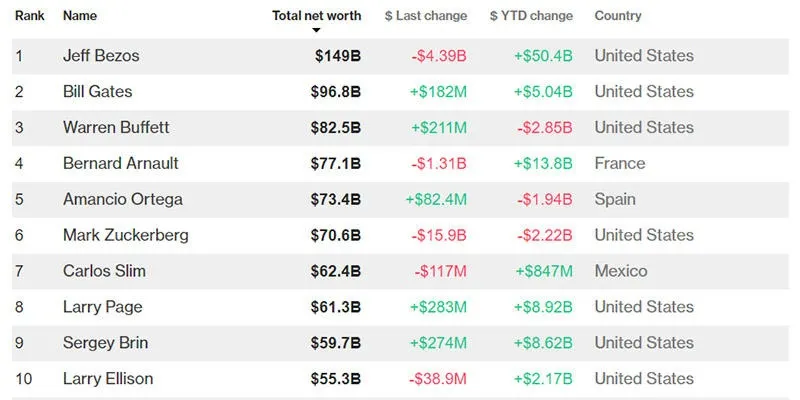800x400 pixels.
Task: Click Carlos Slim's +$847M YTD change
Action: (543, 271)
